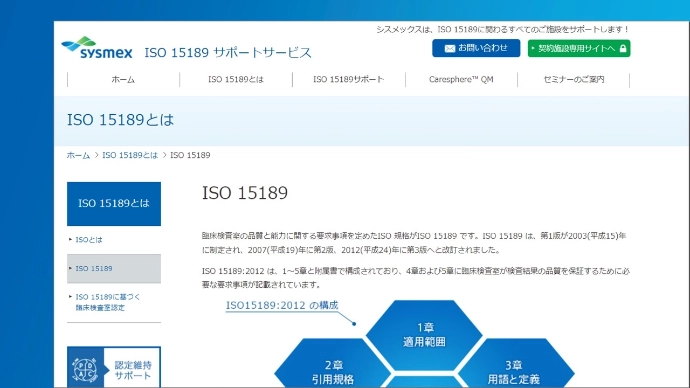Click the 1章 適用範囲 hexagon
The height and width of the screenshot is (388, 690).
point(424,335)
